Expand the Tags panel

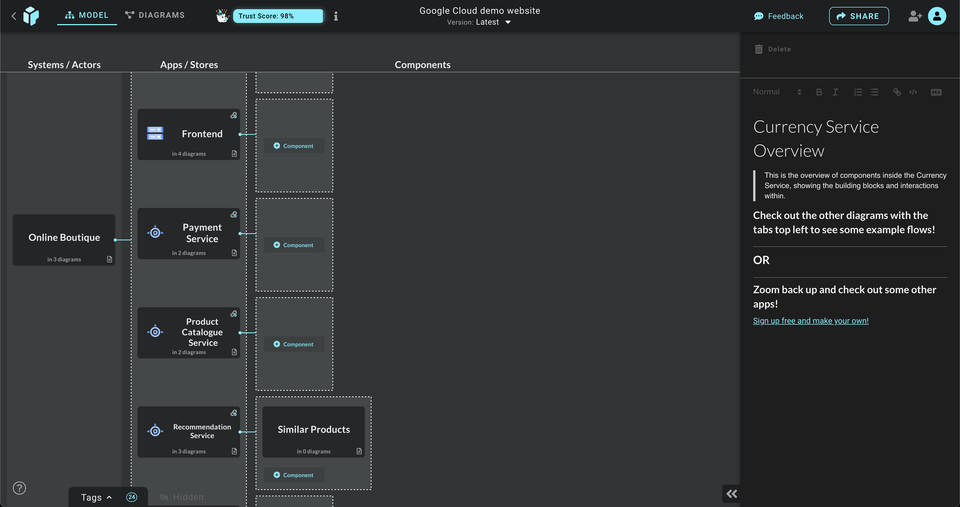click(x=96, y=497)
